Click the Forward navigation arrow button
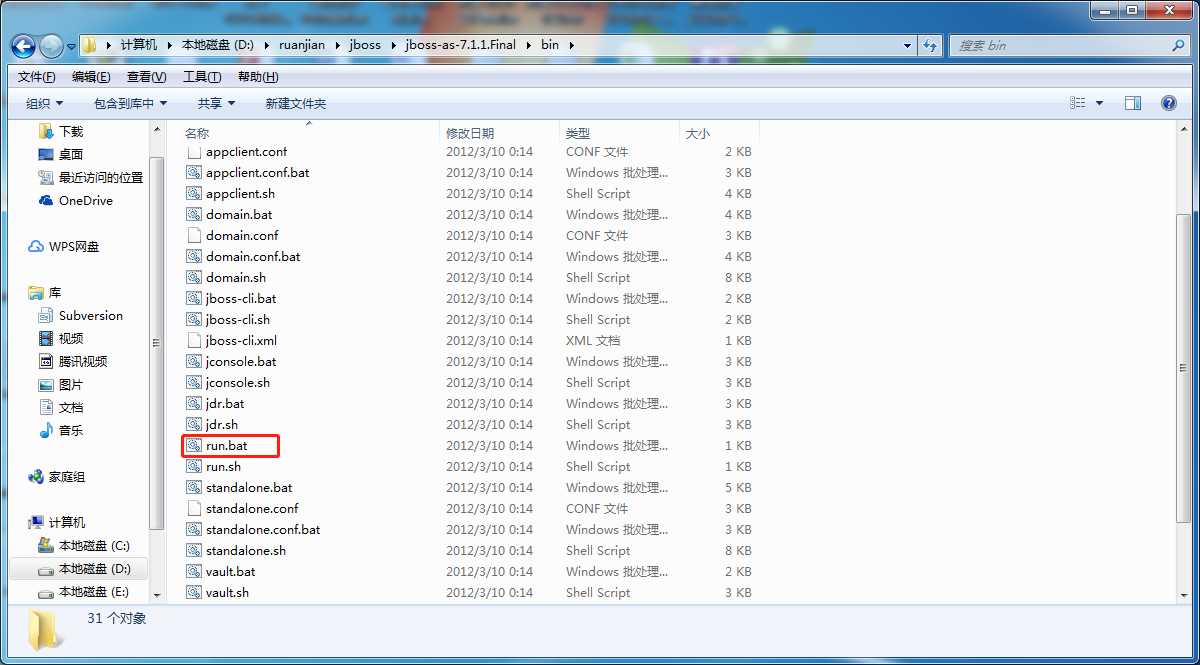 tap(51, 46)
